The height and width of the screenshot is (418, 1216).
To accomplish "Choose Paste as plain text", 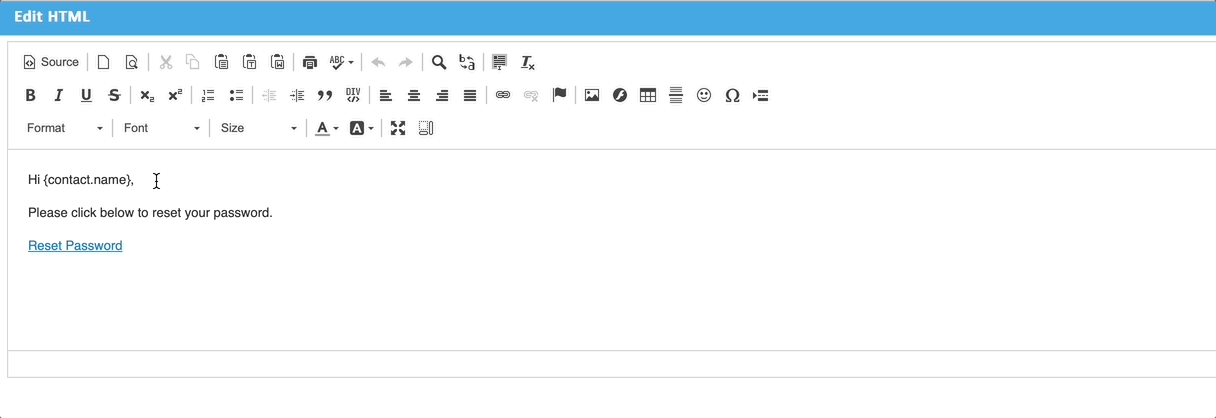I will pyautogui.click(x=250, y=62).
